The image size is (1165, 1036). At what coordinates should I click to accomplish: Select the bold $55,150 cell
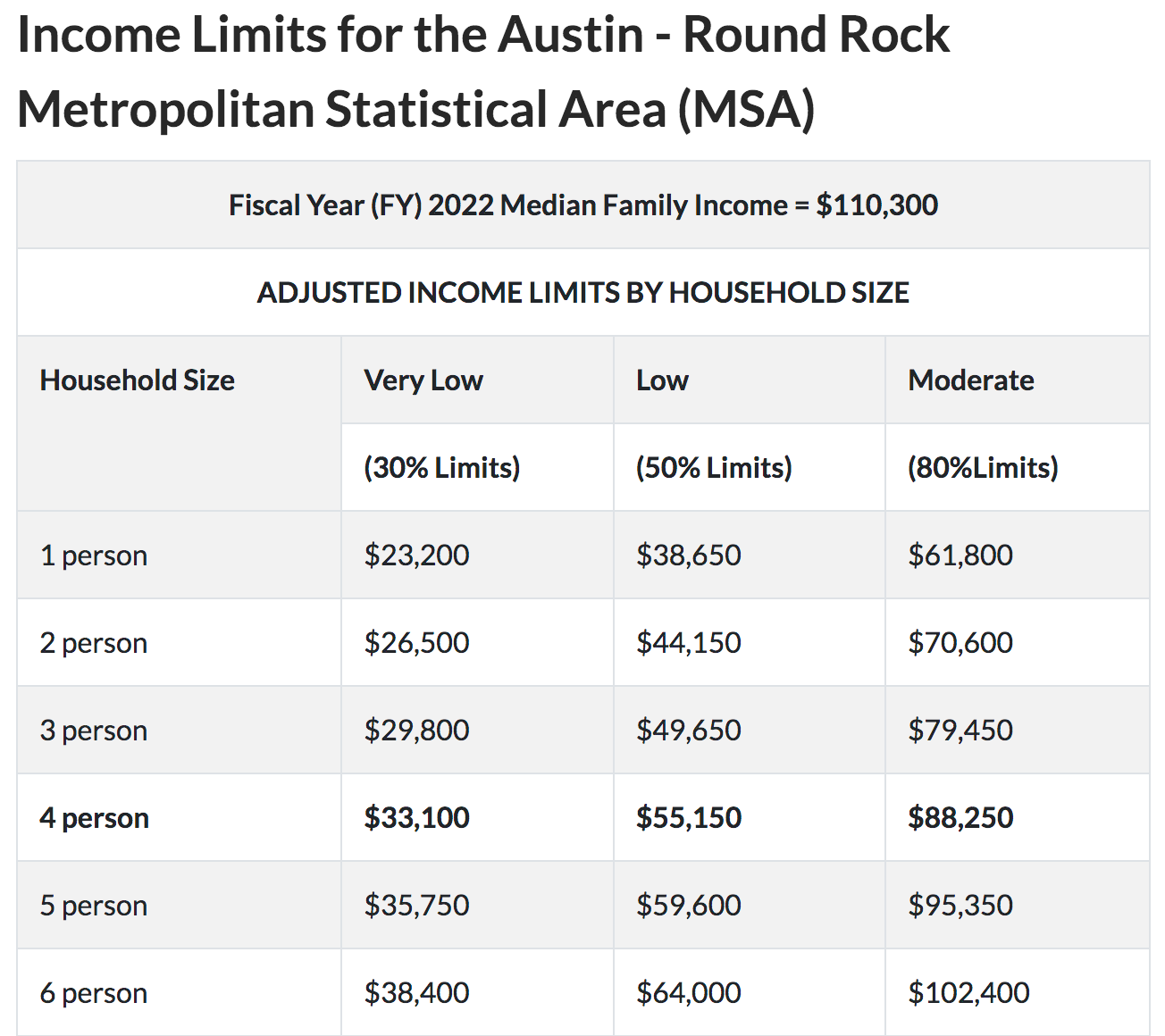[x=749, y=817]
